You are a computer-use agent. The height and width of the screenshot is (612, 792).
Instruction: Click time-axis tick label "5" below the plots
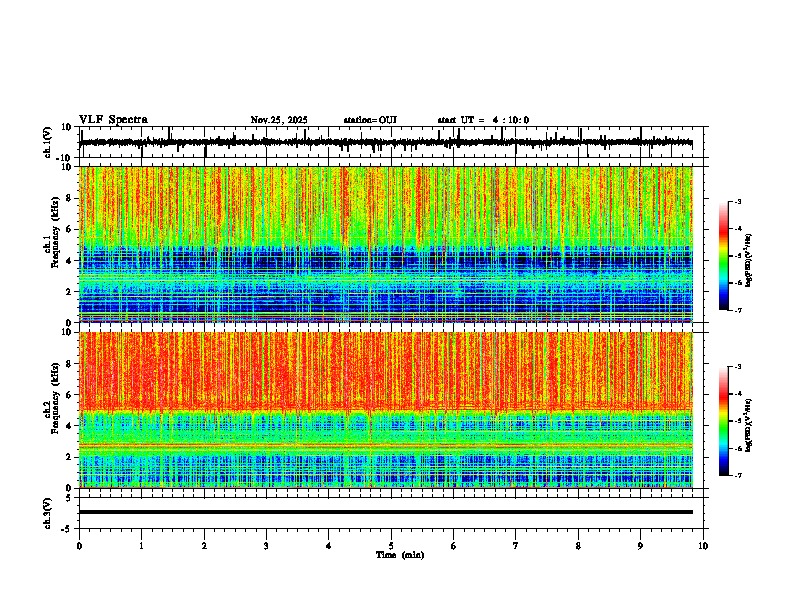[391, 546]
